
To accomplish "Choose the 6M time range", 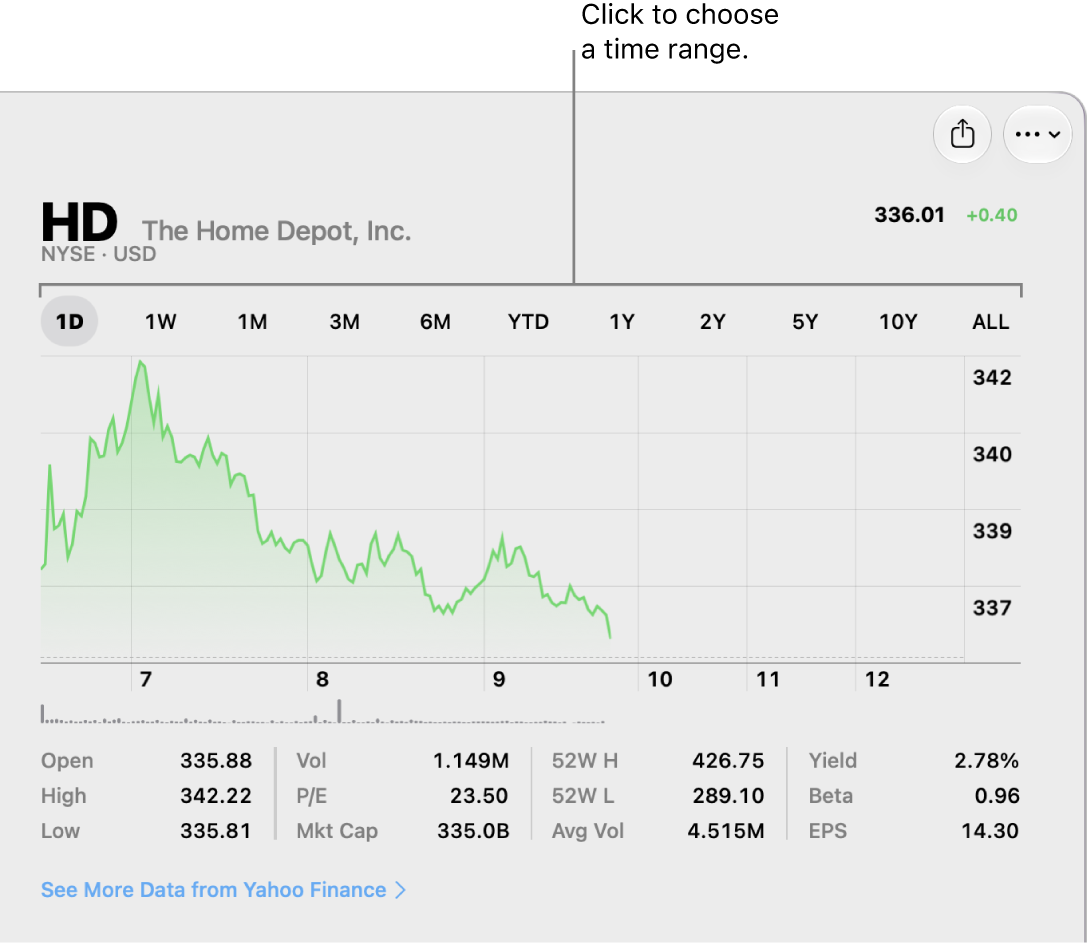I will [x=435, y=321].
